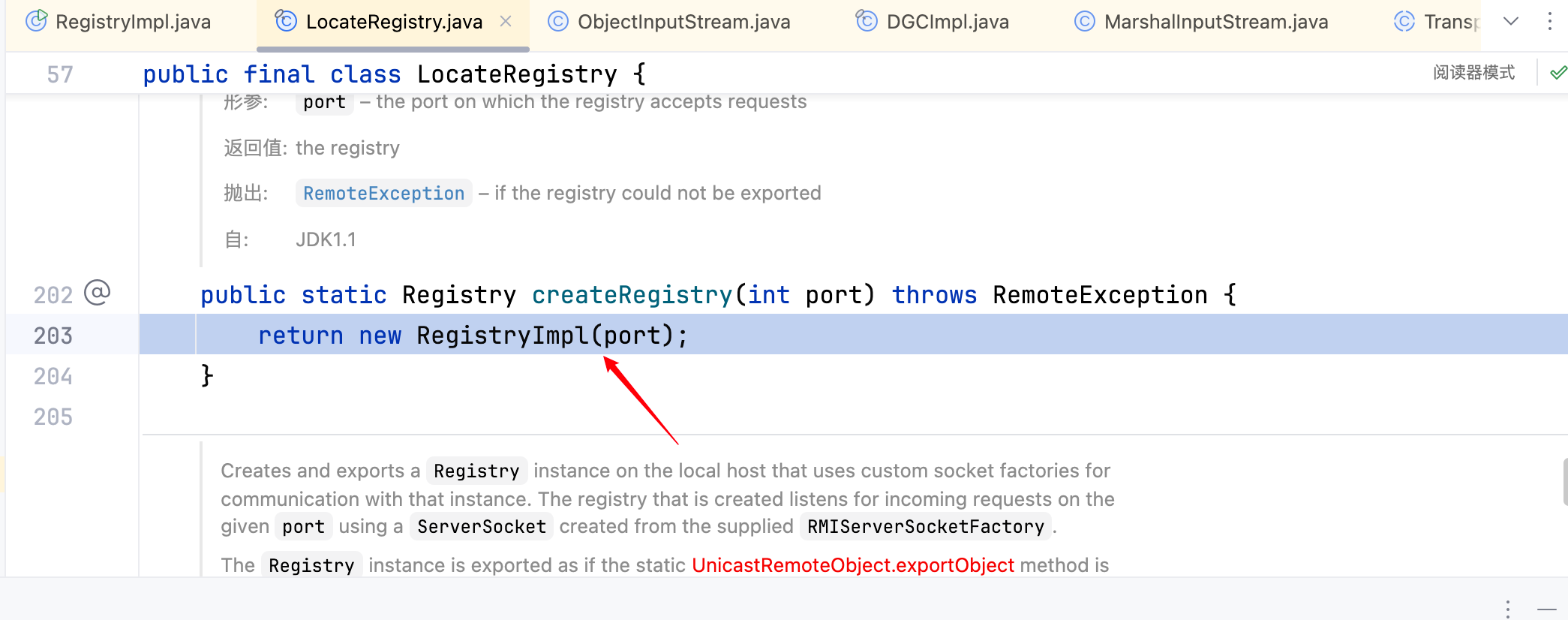Switch to the ObjectInputStream.java tab
1568x620 pixels.
click(x=683, y=22)
